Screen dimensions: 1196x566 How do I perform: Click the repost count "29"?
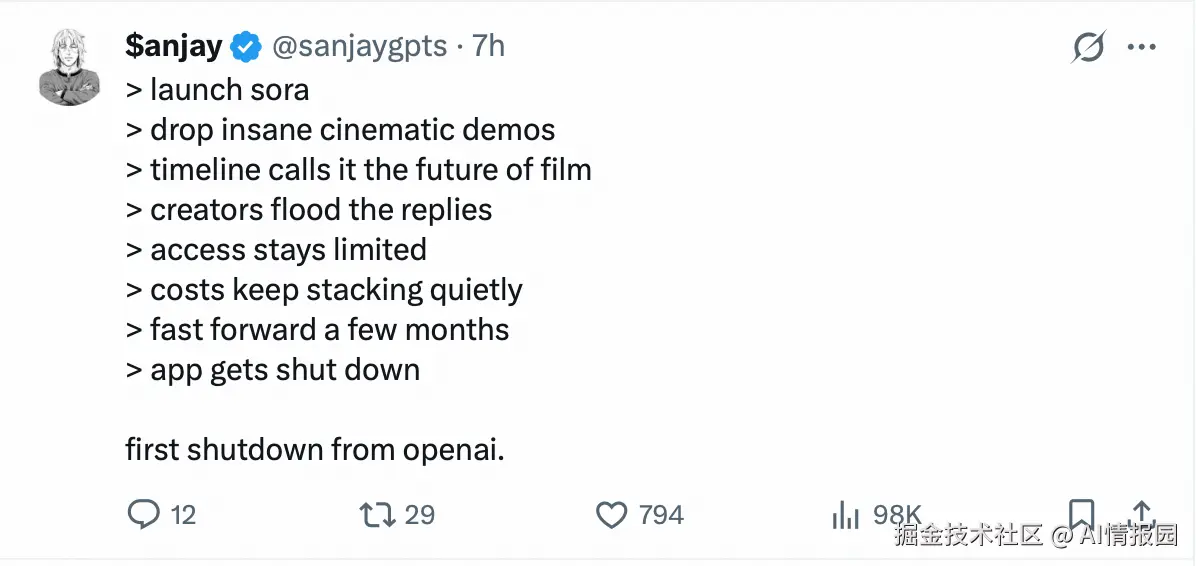click(x=420, y=516)
